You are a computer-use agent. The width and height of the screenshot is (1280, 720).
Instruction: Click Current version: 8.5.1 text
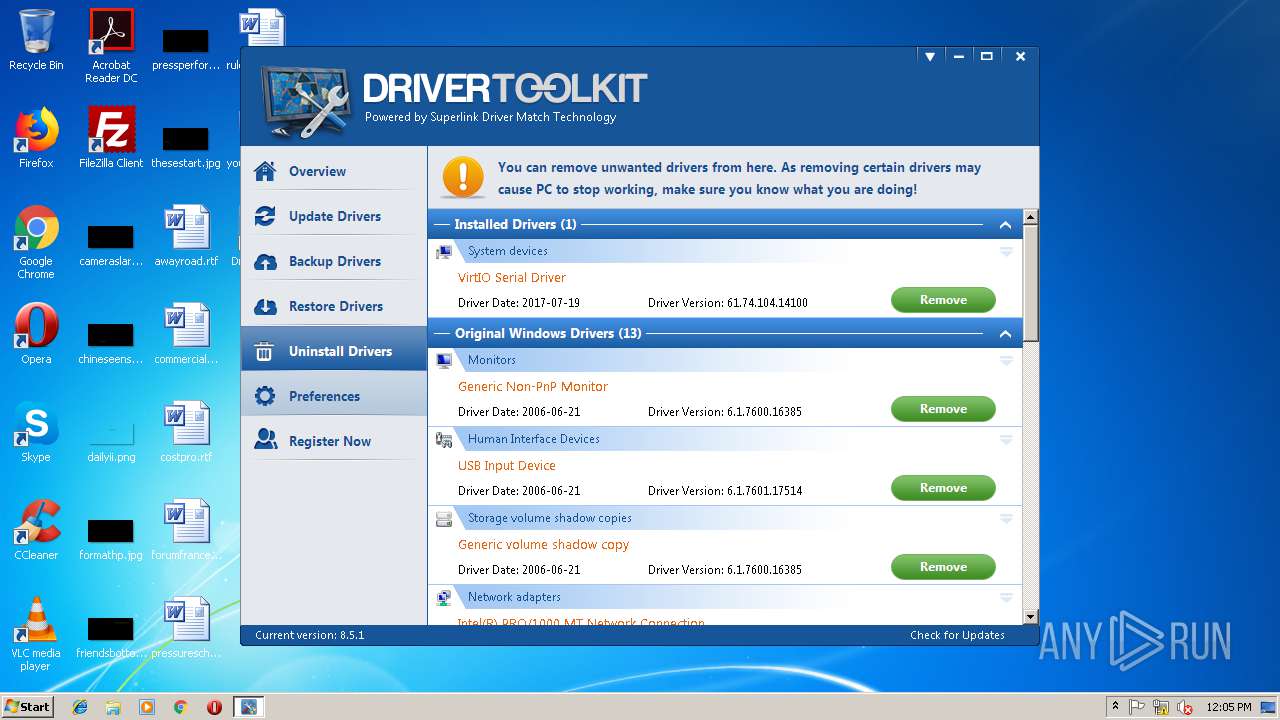(x=310, y=635)
